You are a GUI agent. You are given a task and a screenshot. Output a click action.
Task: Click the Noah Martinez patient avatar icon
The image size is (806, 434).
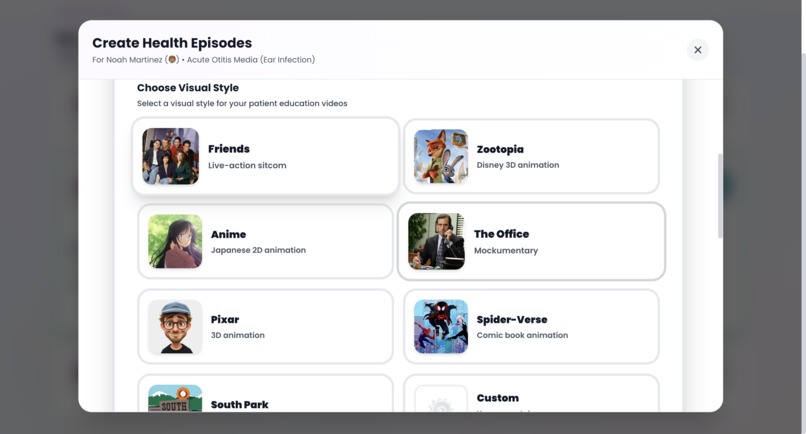[x=172, y=60]
